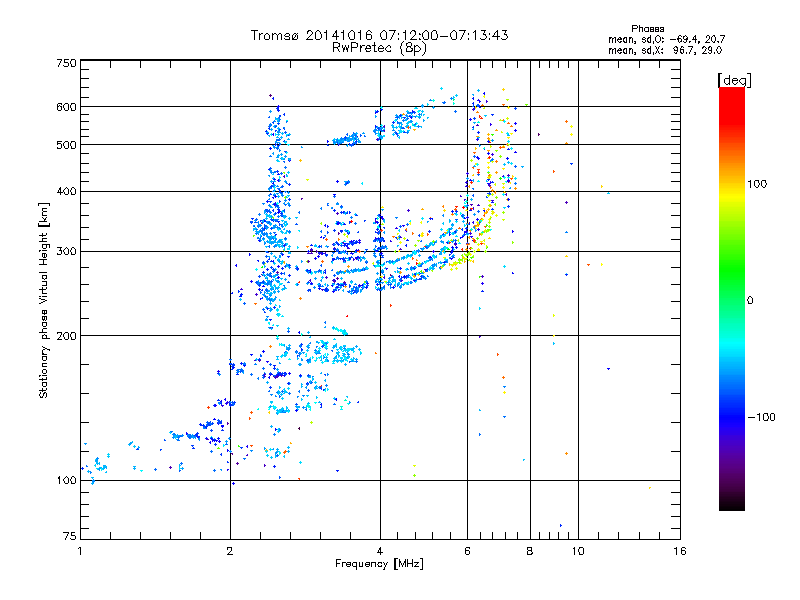The width and height of the screenshot is (800, 600).
Task: Click the 'Frequency [MHz]' axis label
Action: coord(379,564)
